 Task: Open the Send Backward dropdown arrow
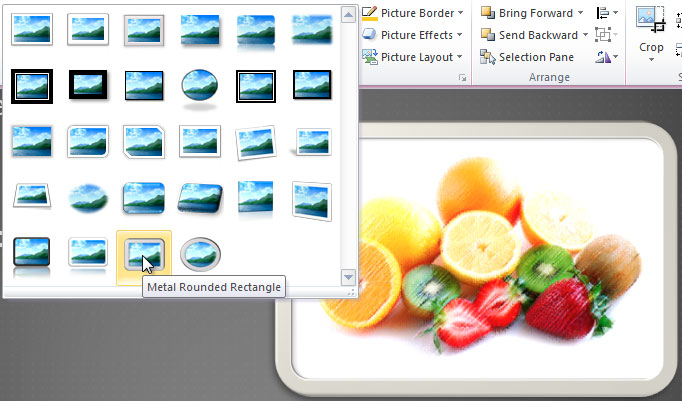click(585, 35)
